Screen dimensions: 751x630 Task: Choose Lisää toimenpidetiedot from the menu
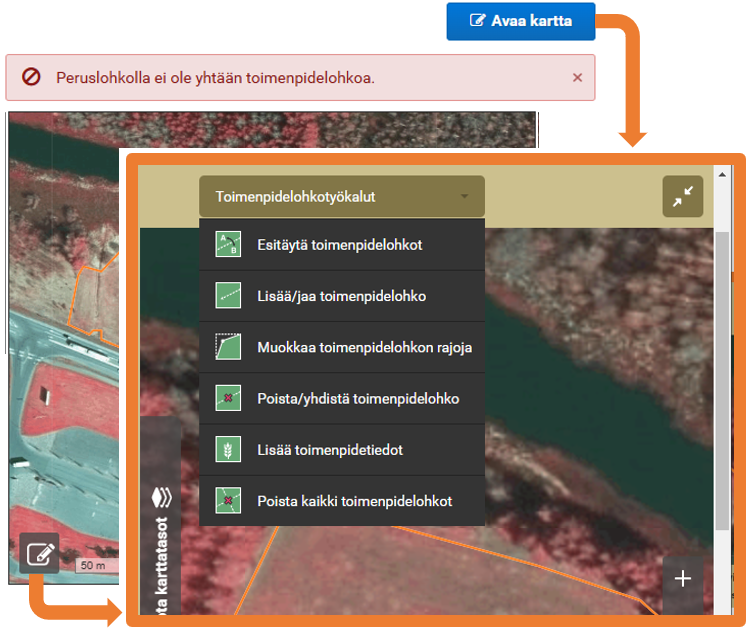pos(330,450)
